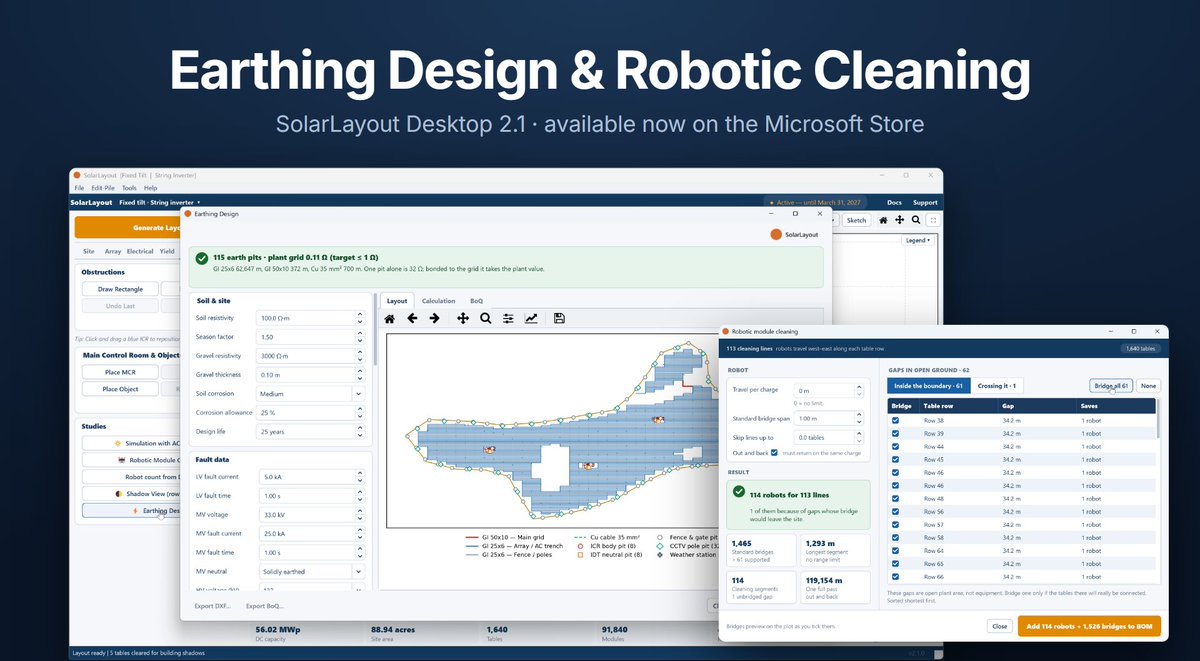Viewport: 1200px width, 661px height.
Task: Click the Sketch button in main window
Action: tap(857, 220)
